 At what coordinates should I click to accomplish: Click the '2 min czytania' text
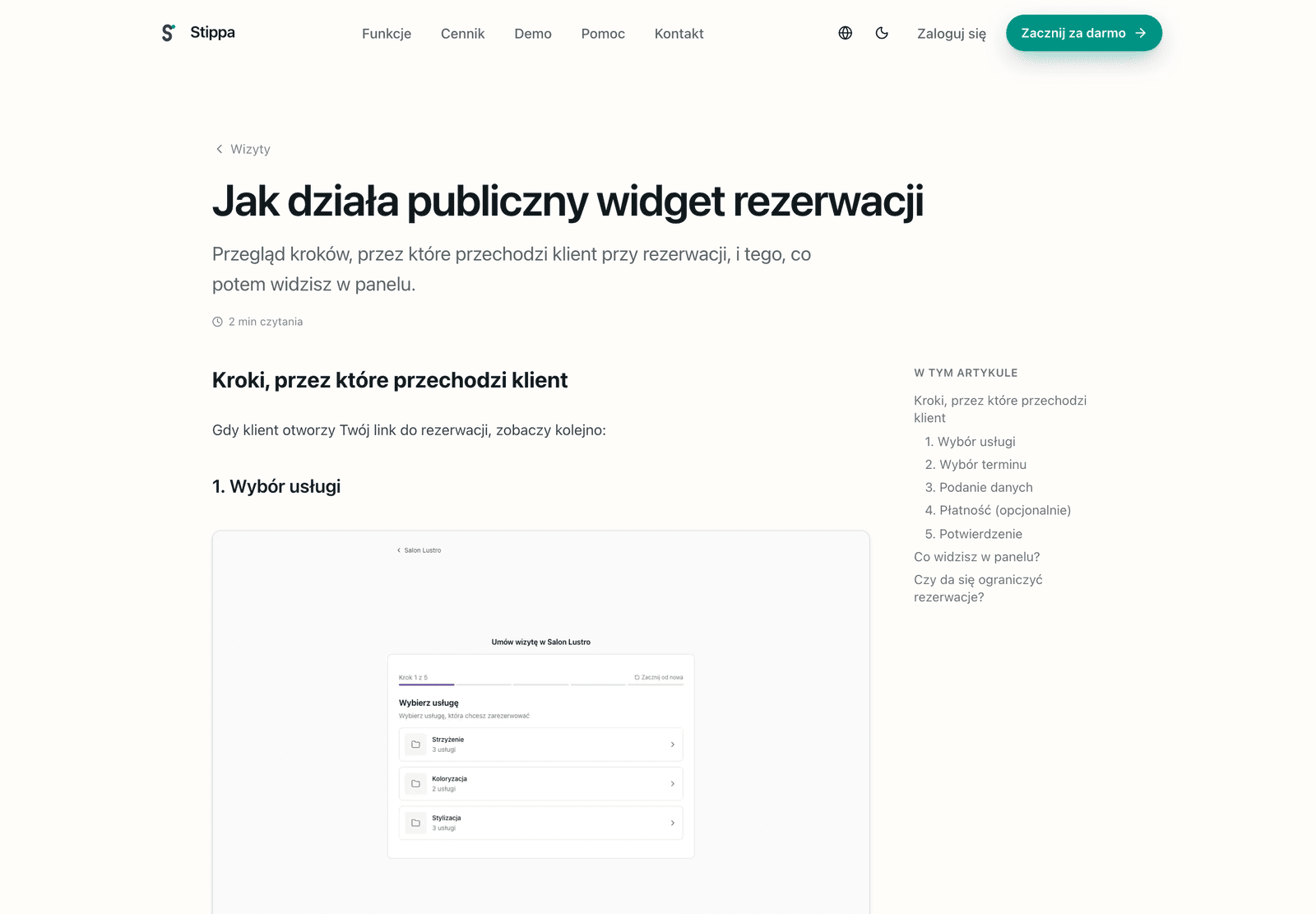[266, 322]
